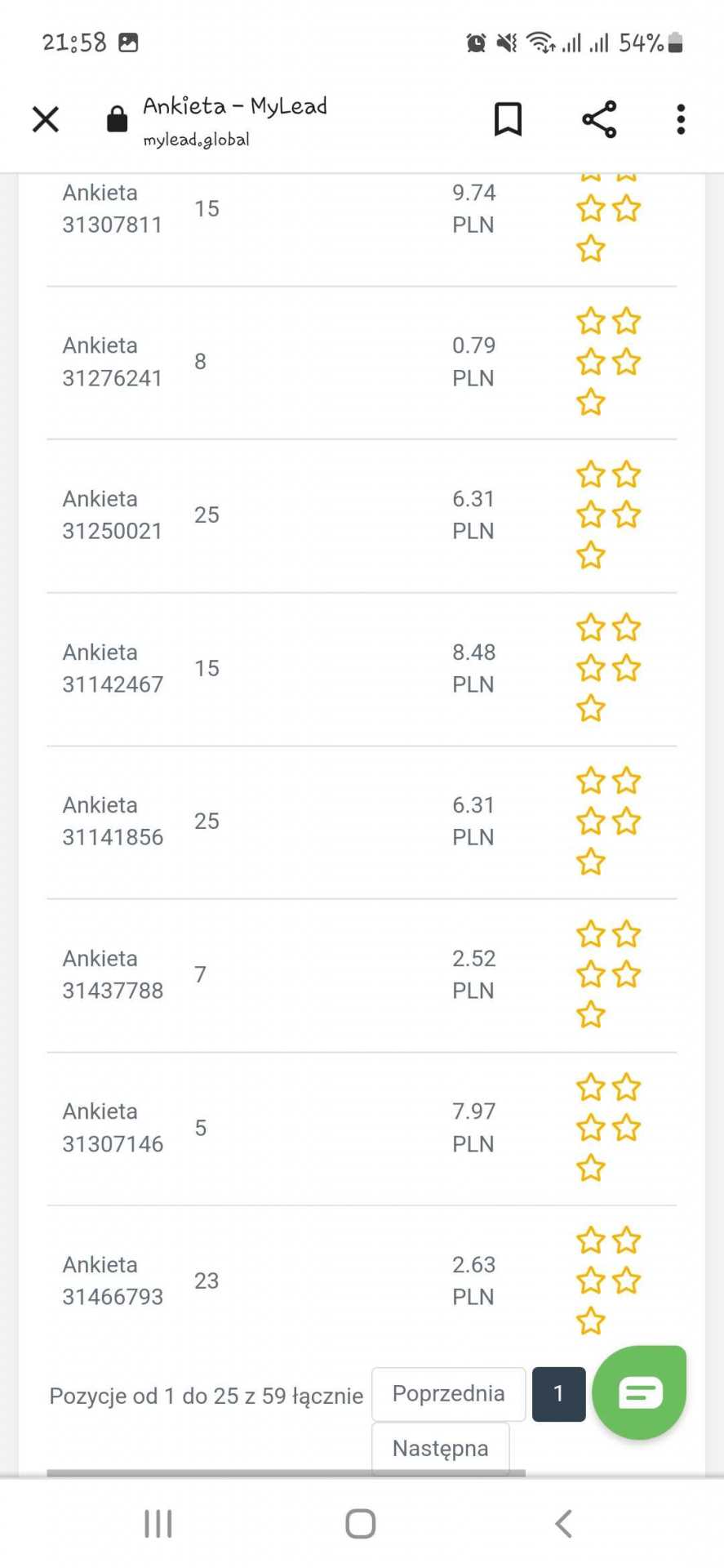The width and height of the screenshot is (724, 1568).
Task: Open survey Ankieta 31276241
Action: (113, 362)
